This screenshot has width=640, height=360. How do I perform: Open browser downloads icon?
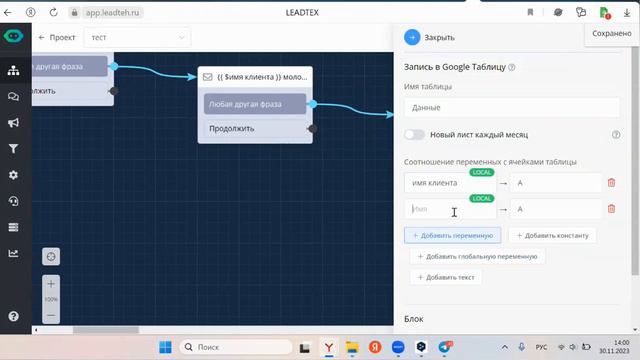pos(627,13)
